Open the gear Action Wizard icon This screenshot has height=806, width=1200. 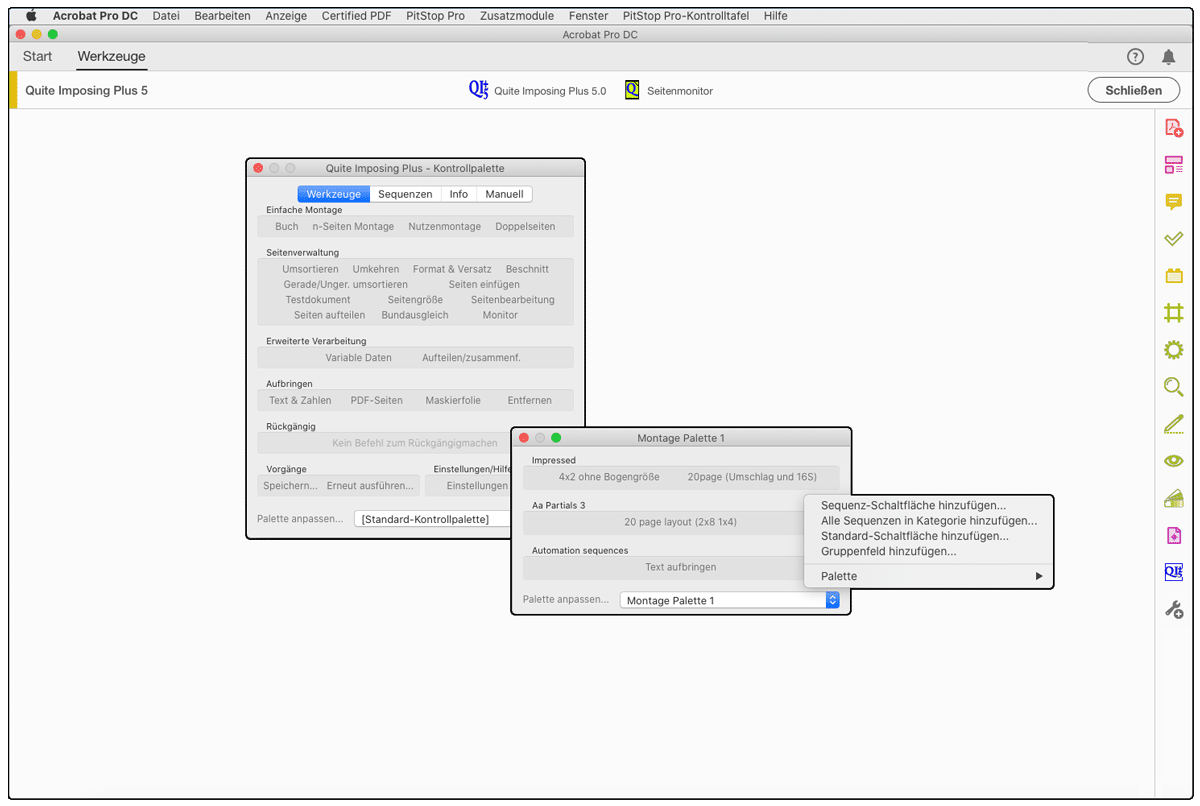pyautogui.click(x=1172, y=350)
